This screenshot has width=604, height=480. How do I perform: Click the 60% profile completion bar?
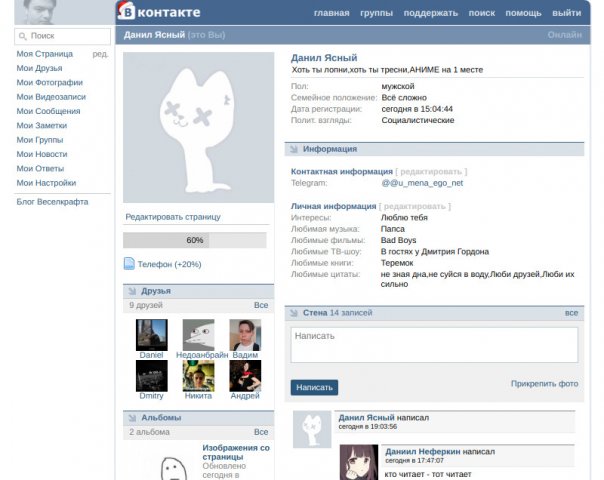[x=195, y=240]
